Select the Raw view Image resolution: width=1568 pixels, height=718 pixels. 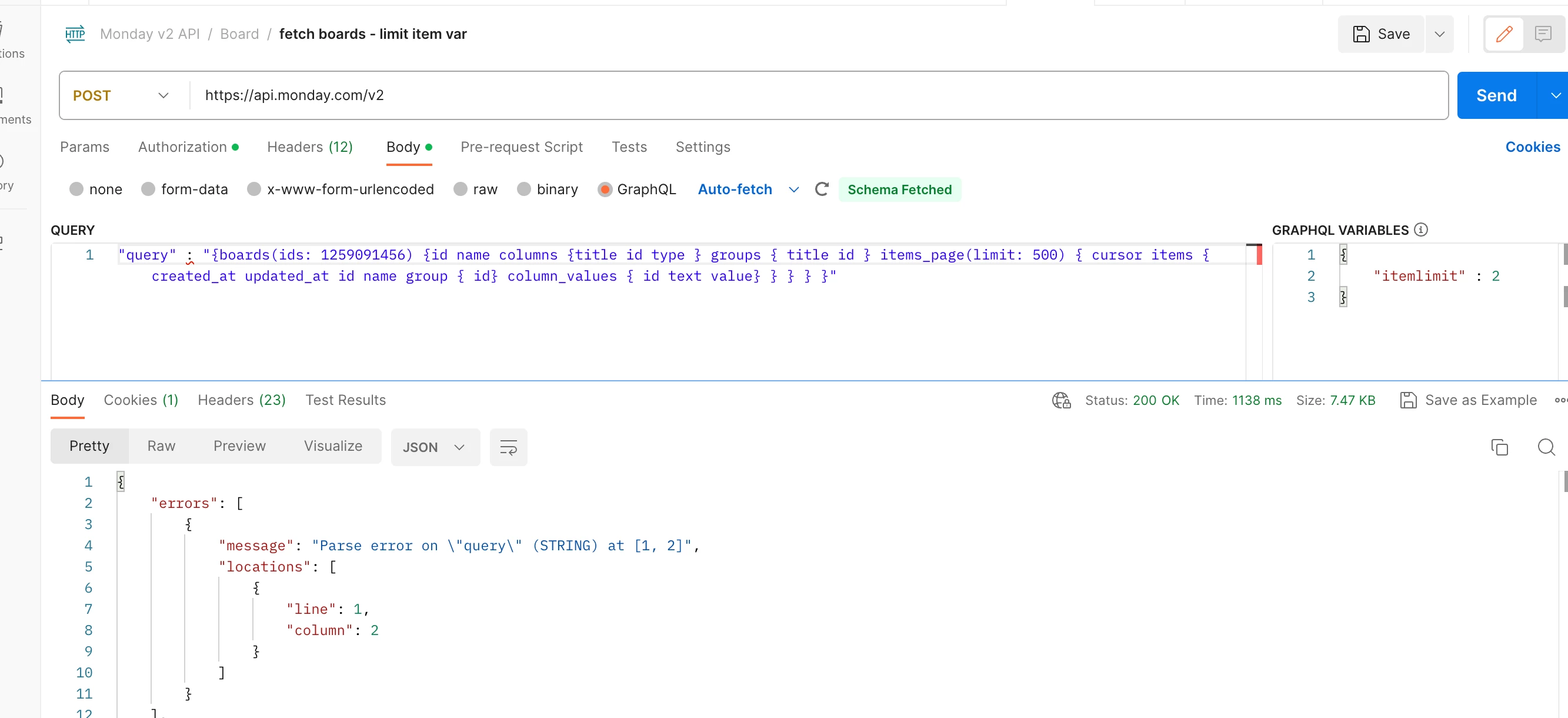coord(161,446)
